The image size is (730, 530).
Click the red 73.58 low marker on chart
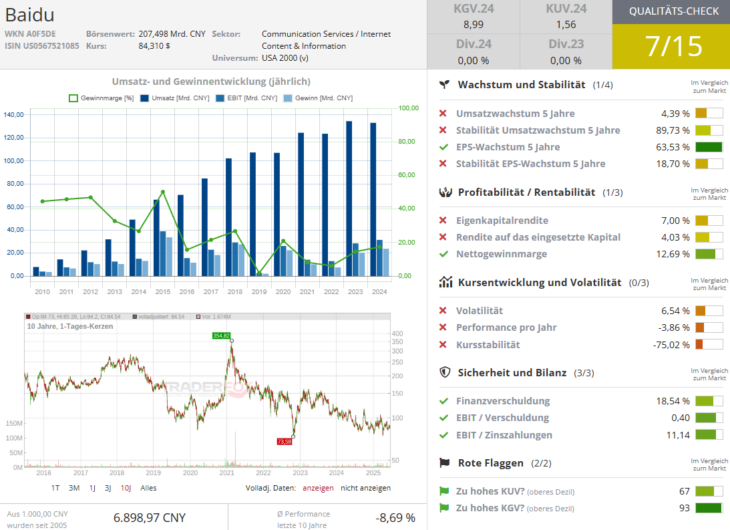tap(284, 442)
